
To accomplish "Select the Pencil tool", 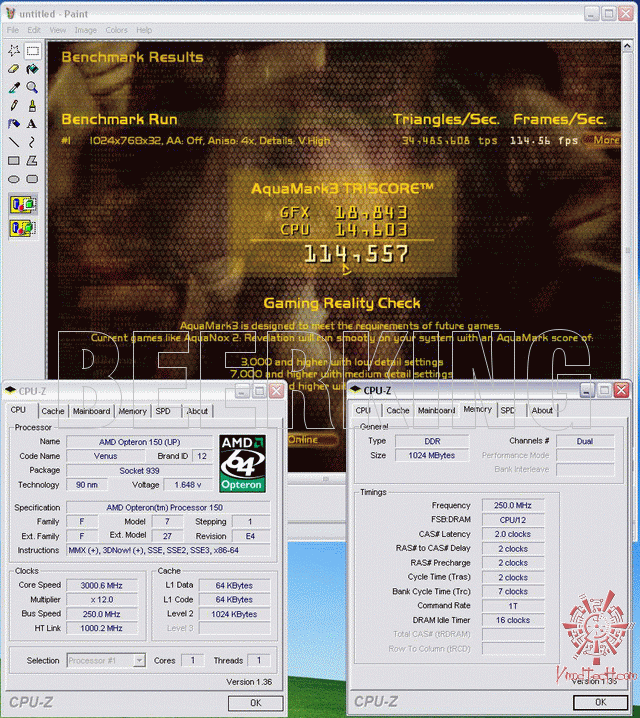I will (x=14, y=106).
